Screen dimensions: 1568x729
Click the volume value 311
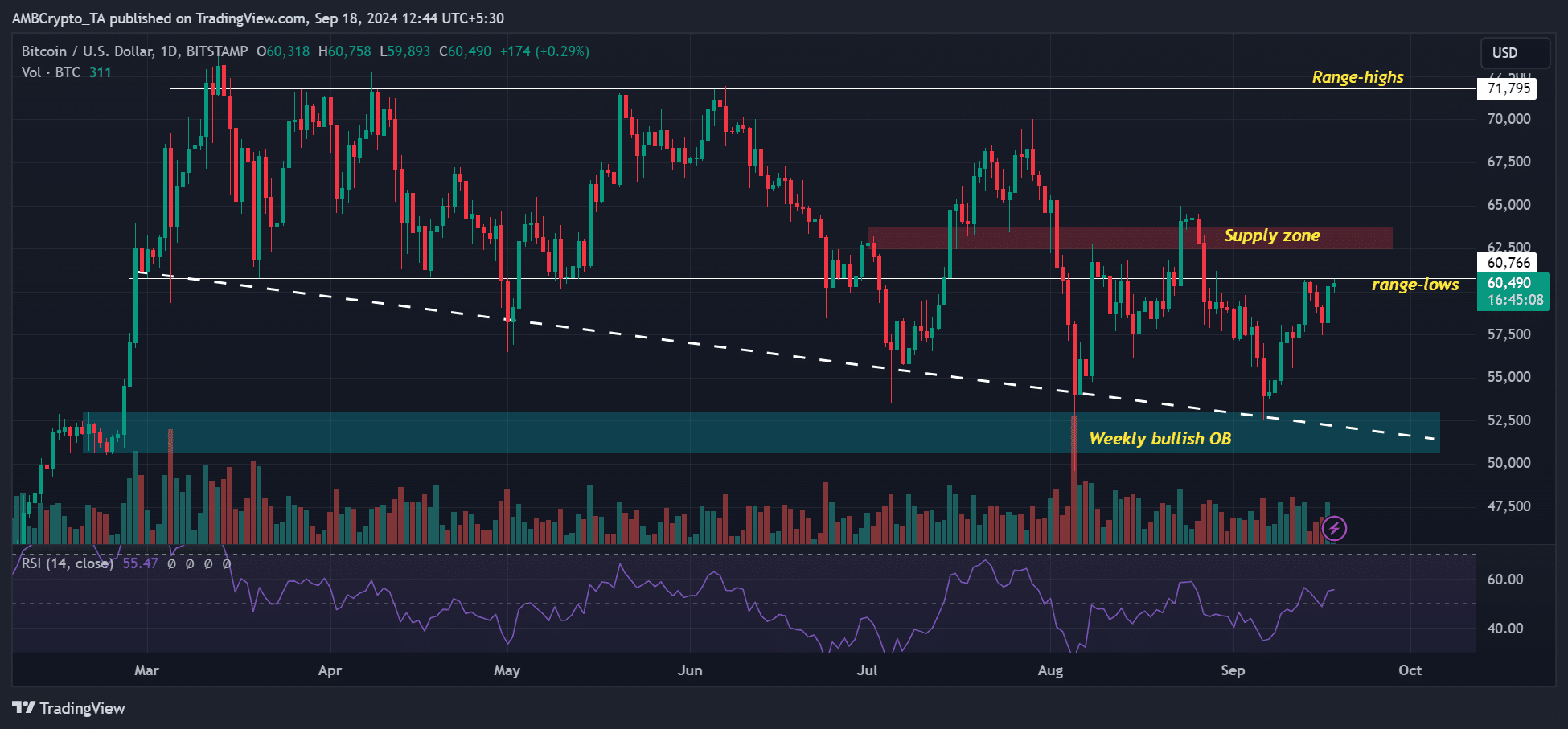tap(101, 72)
